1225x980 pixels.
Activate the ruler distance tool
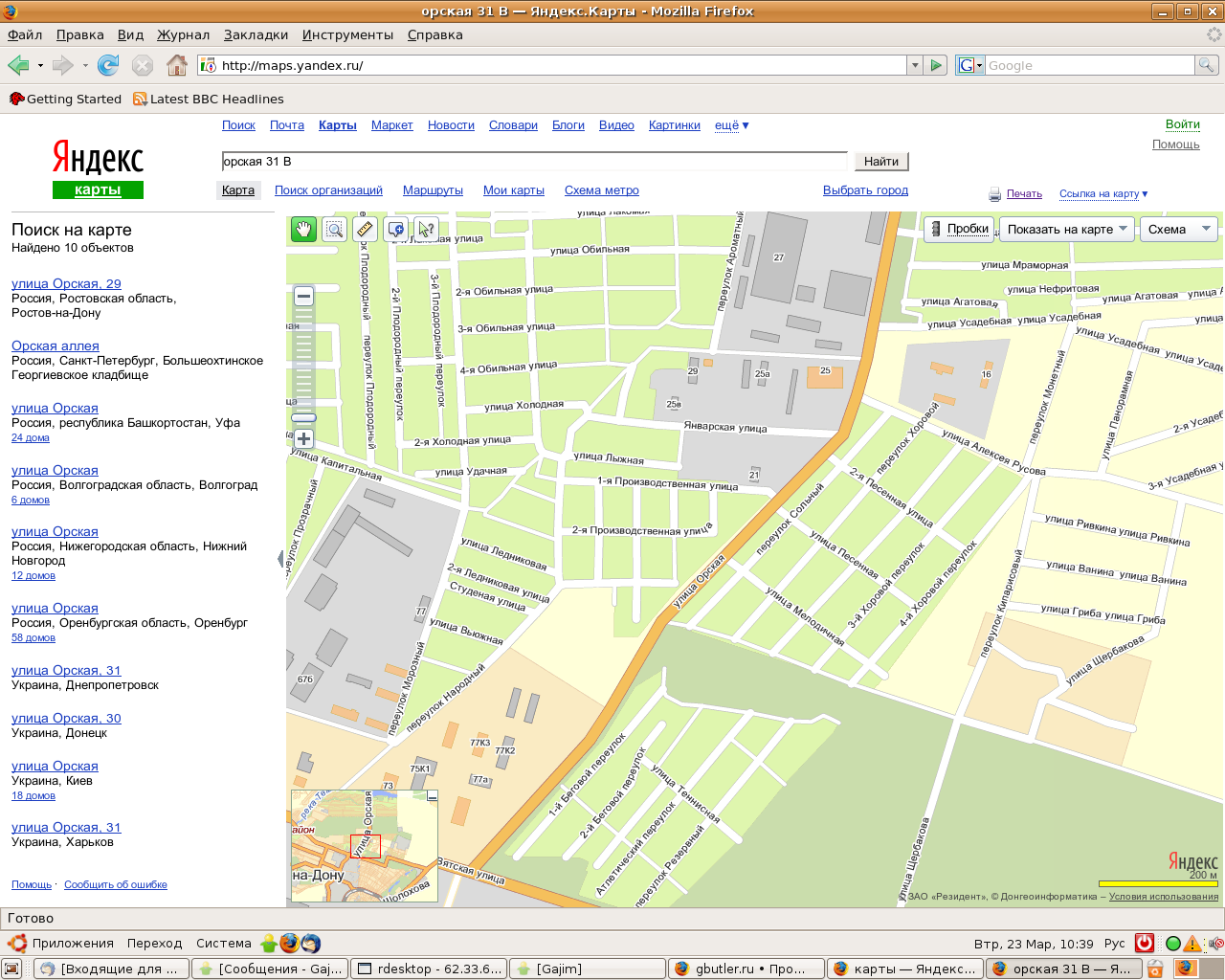[x=365, y=229]
